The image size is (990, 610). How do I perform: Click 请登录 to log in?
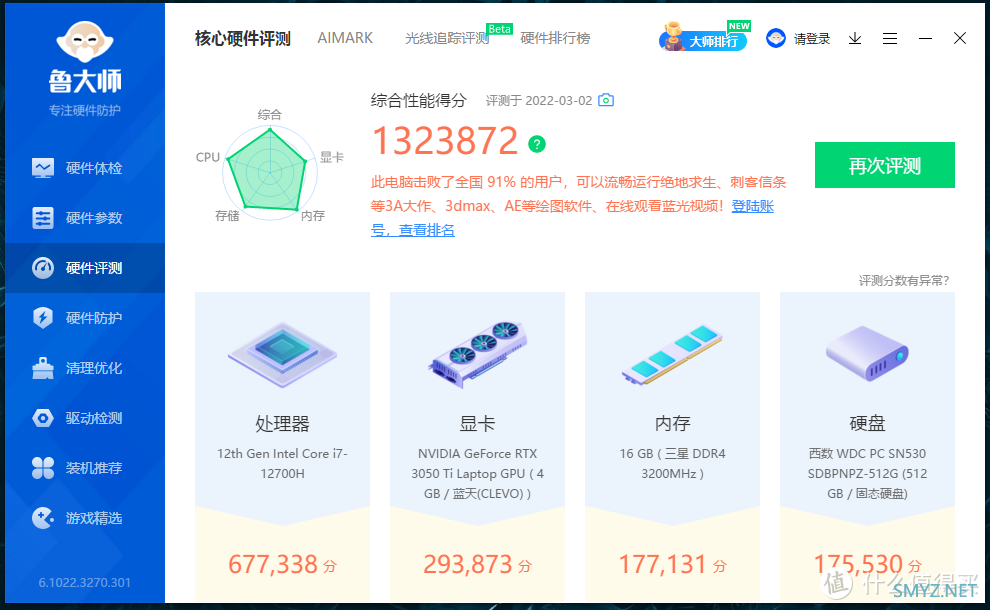812,39
